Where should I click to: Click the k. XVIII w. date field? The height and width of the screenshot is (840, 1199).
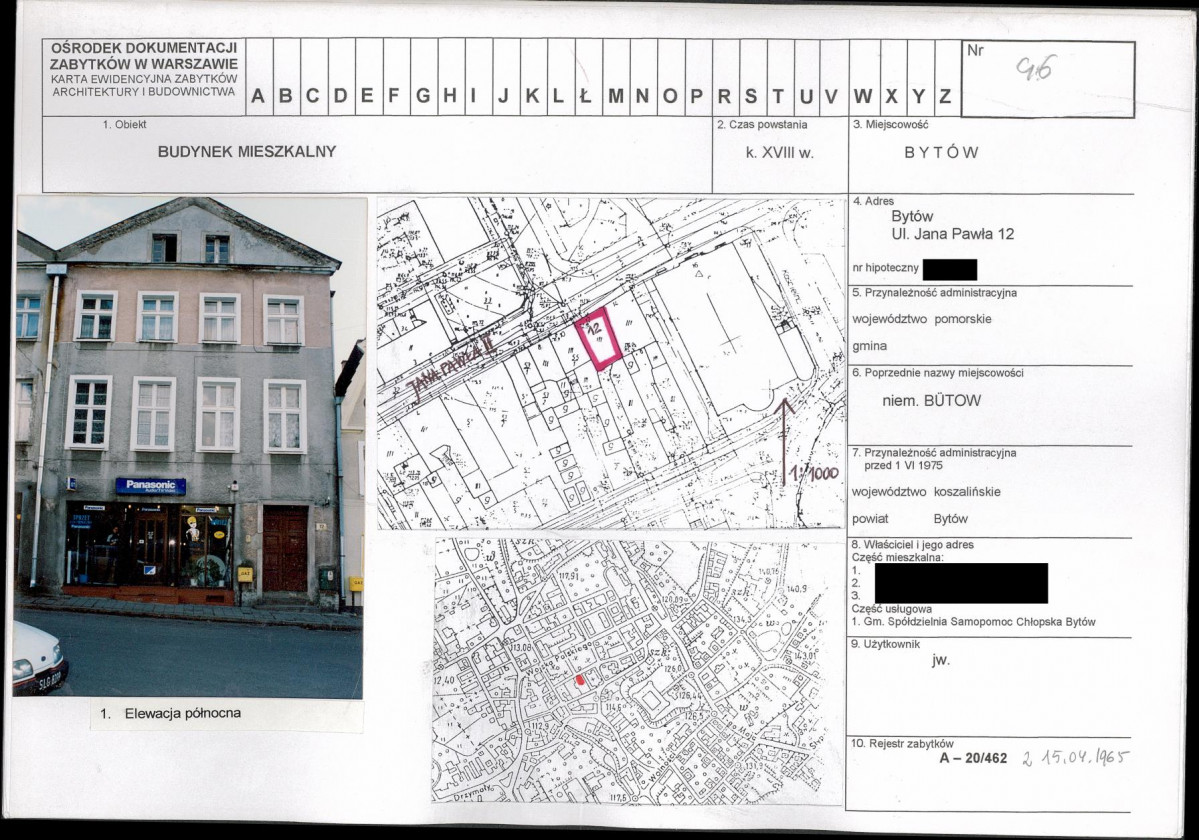(780, 152)
